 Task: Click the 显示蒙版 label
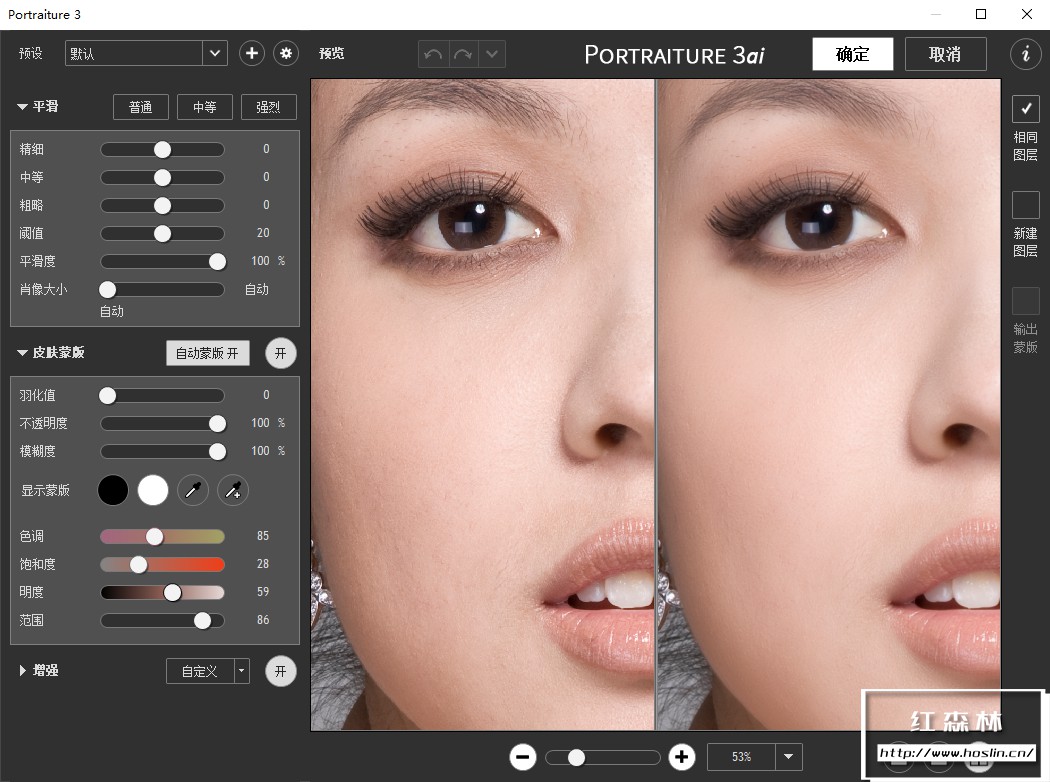[46, 491]
